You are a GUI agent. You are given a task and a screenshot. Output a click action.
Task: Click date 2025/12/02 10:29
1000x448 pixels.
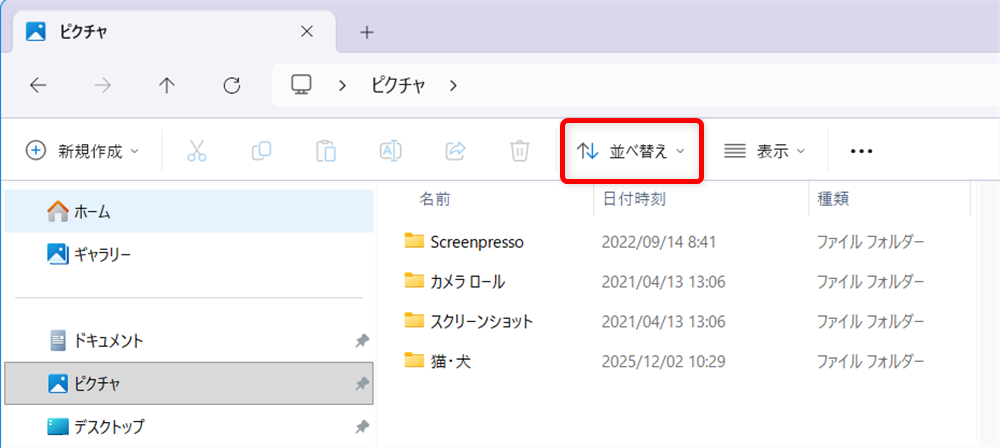(x=663, y=362)
